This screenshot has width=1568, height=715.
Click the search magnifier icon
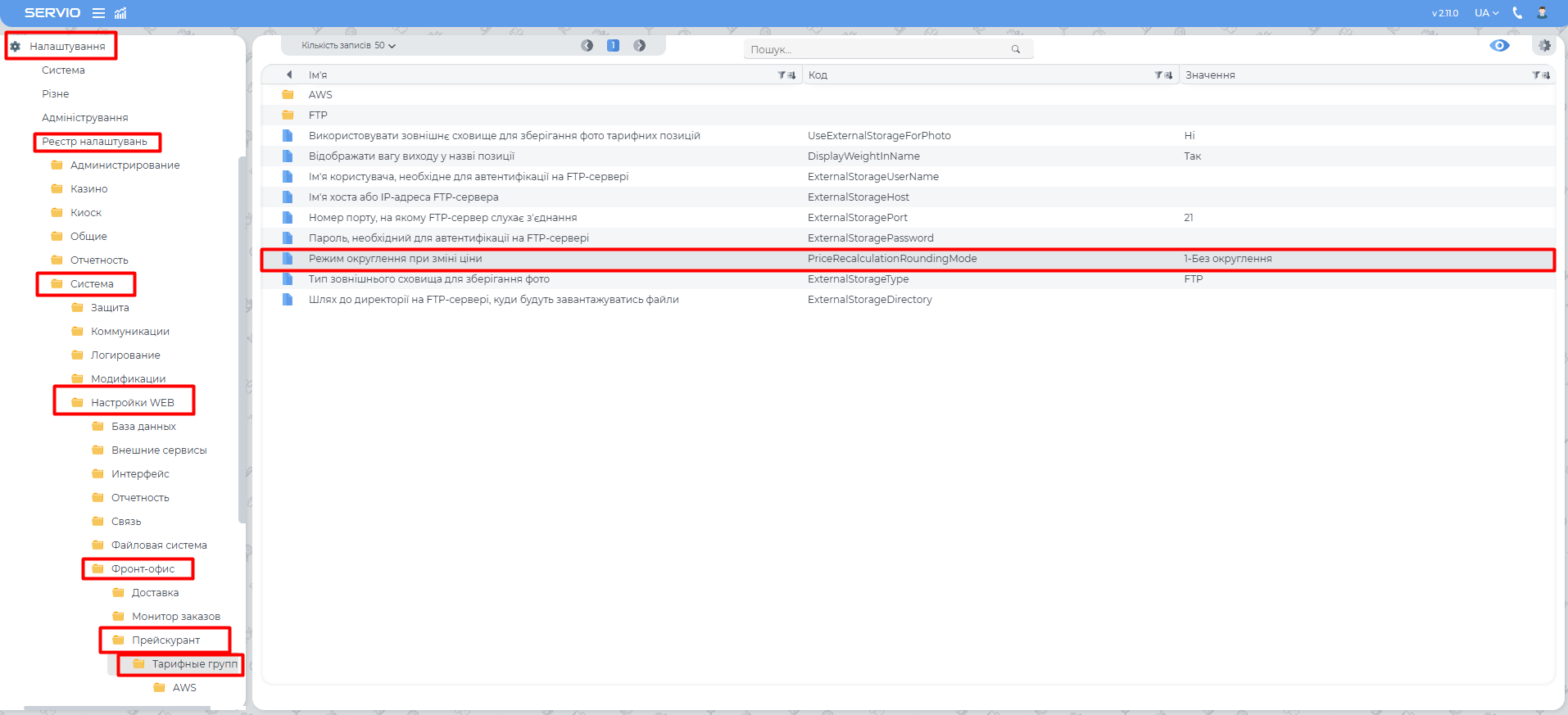click(x=1016, y=49)
